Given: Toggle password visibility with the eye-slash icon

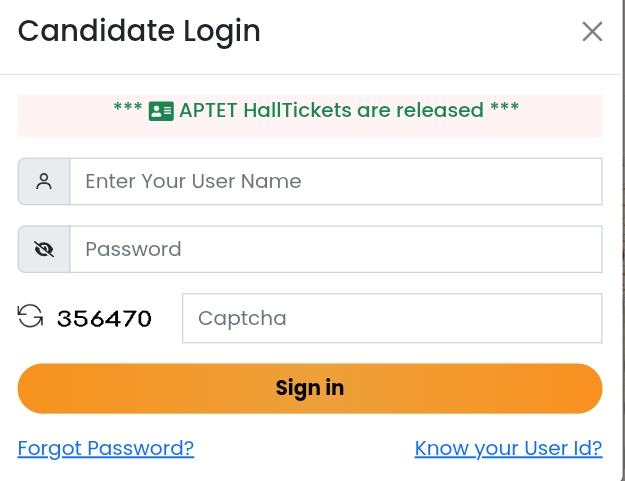Looking at the screenshot, I should pyautogui.click(x=44, y=250).
